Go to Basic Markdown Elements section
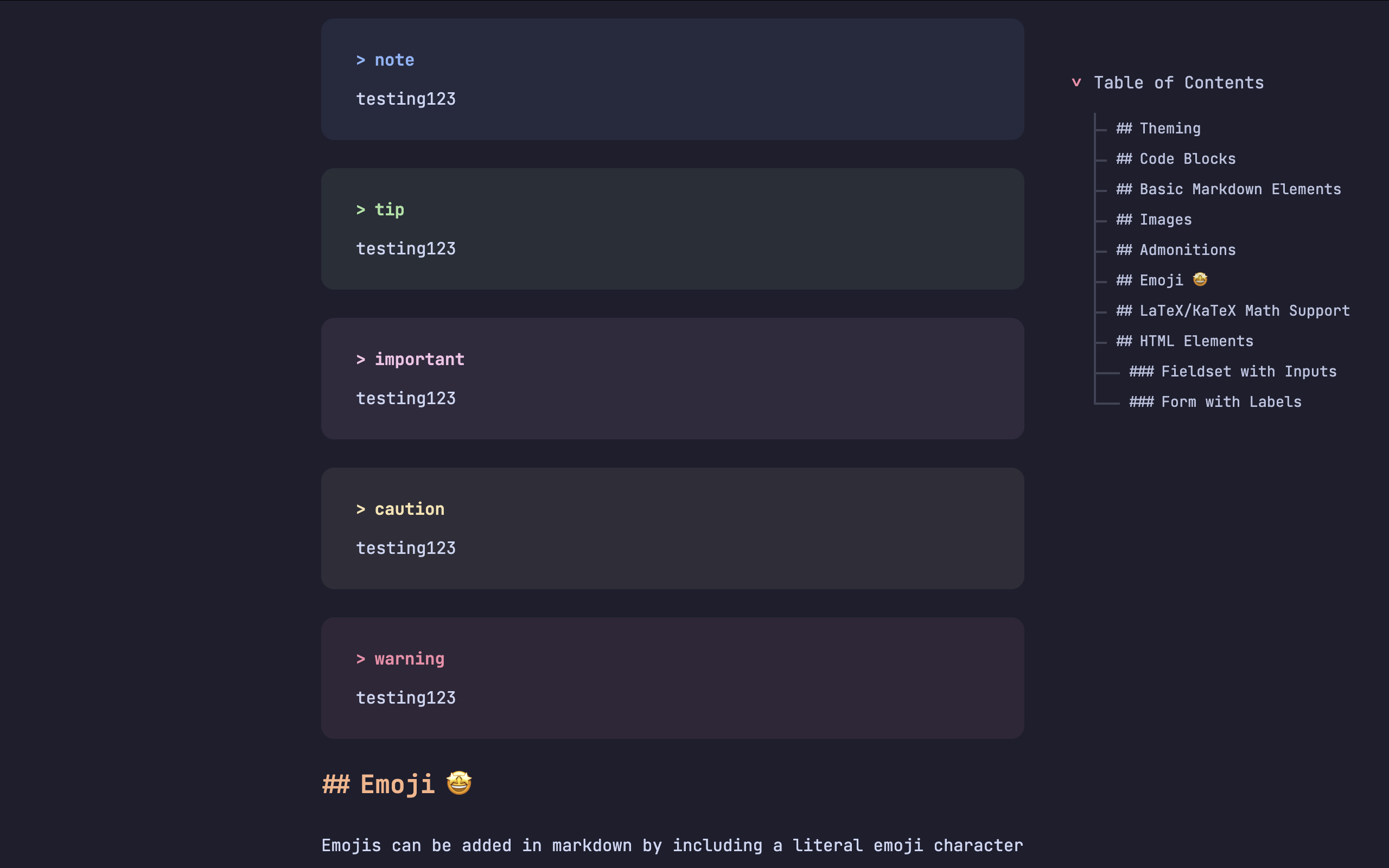The width and height of the screenshot is (1389, 868). tap(1228, 189)
